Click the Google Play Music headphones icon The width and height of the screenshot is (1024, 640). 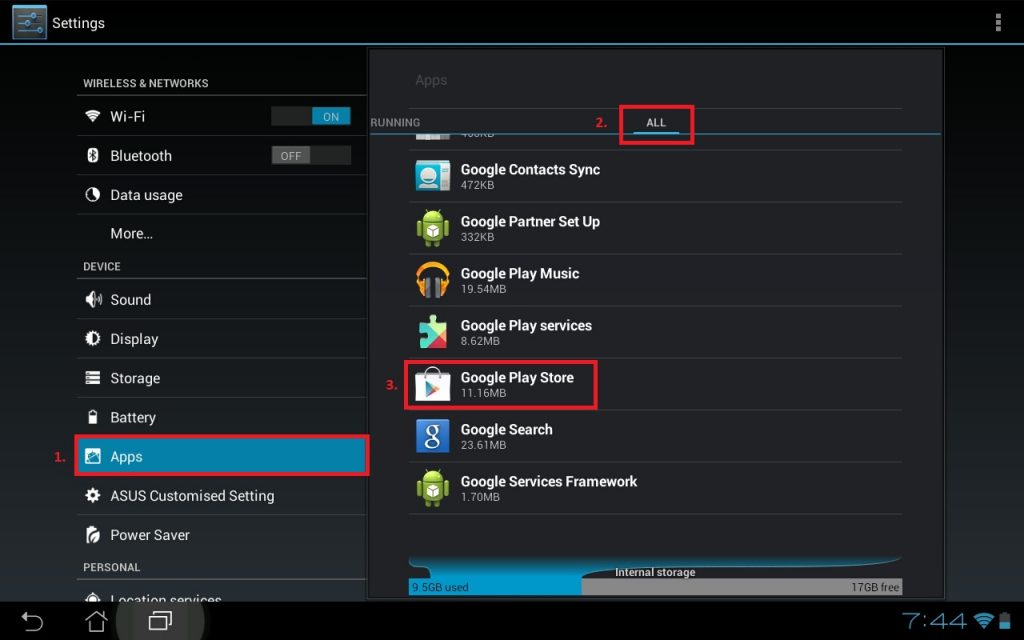tap(432, 280)
